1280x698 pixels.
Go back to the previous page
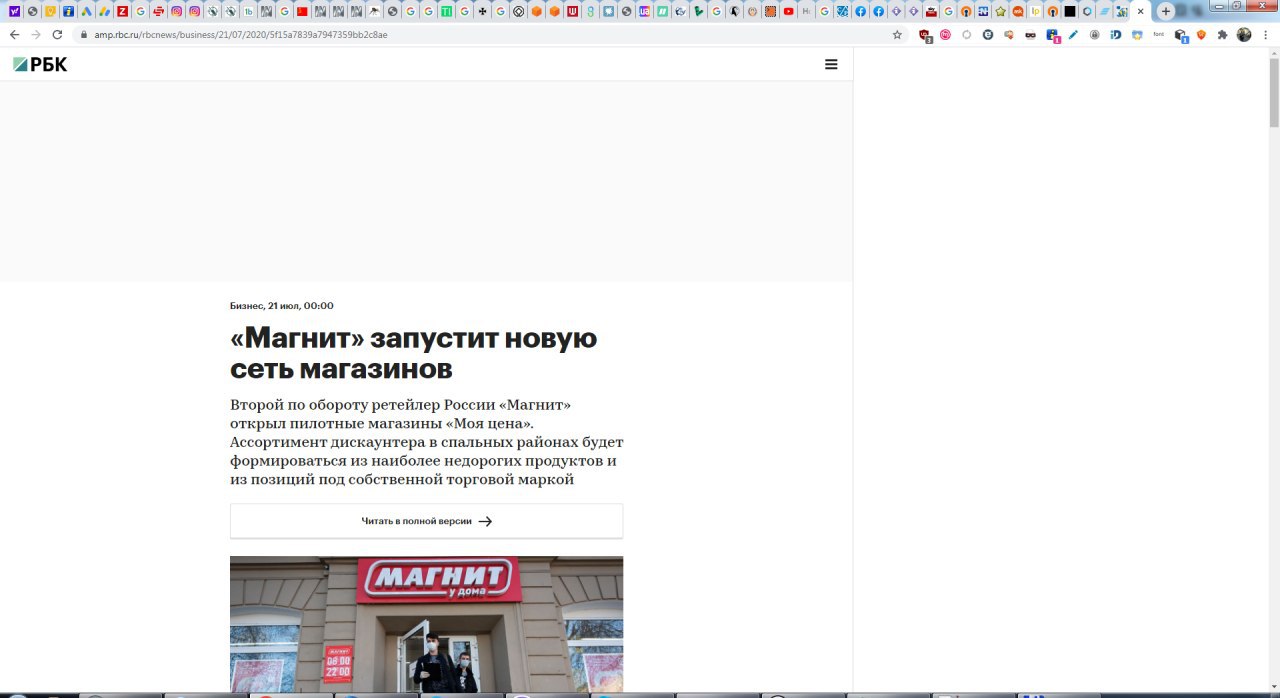[14, 34]
